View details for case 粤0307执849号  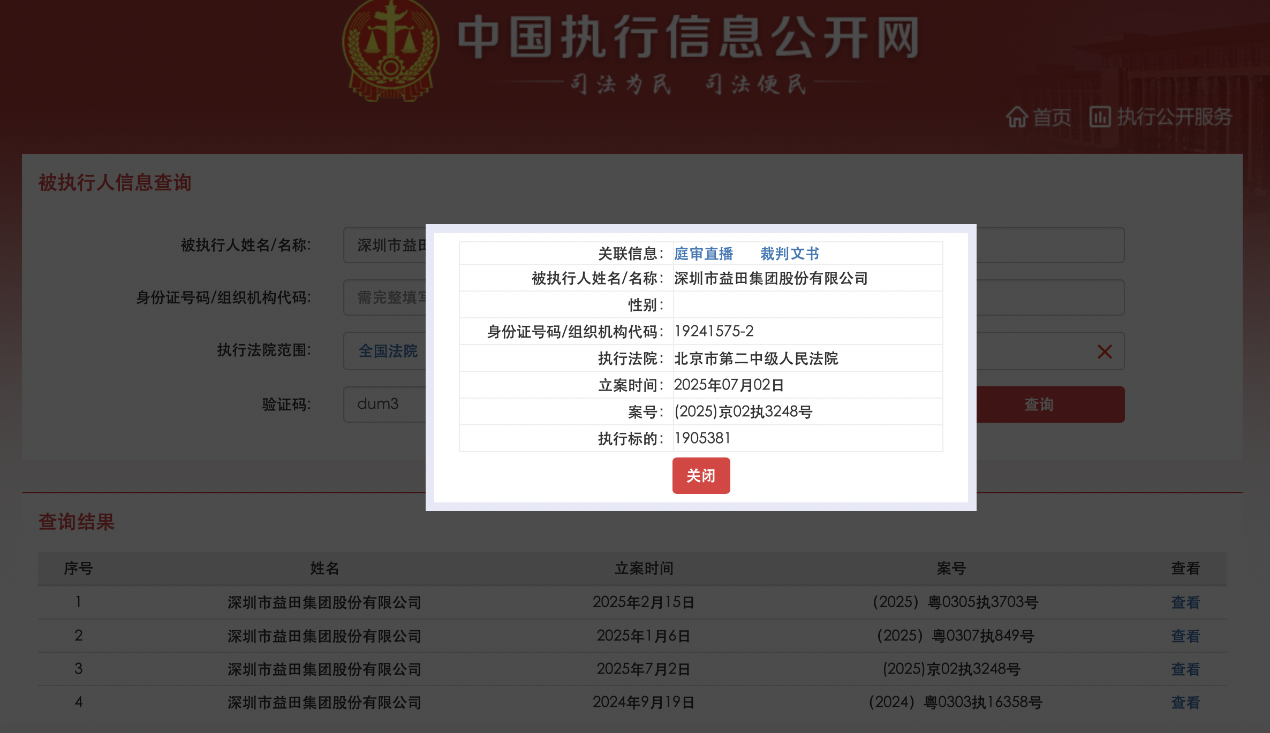(1185, 636)
